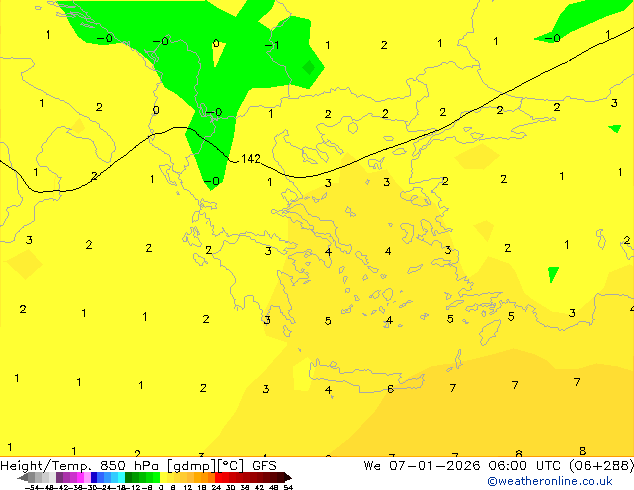Click the "24" label on the color scale
This screenshot has width=634, height=490.
click(x=216, y=487)
